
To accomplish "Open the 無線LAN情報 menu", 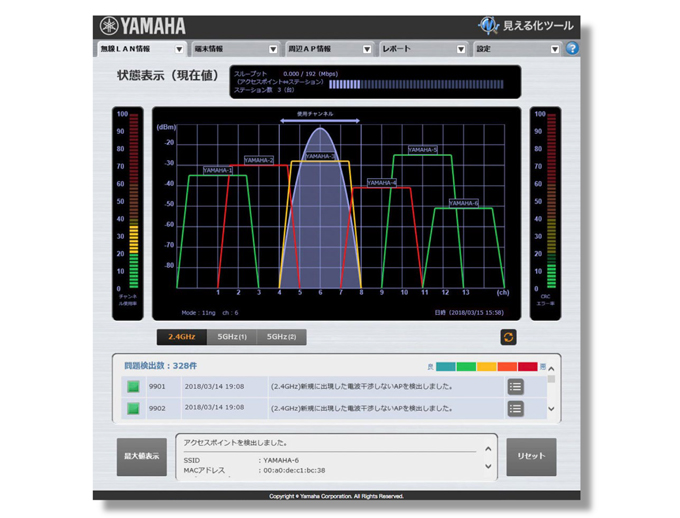I will click(142, 49).
